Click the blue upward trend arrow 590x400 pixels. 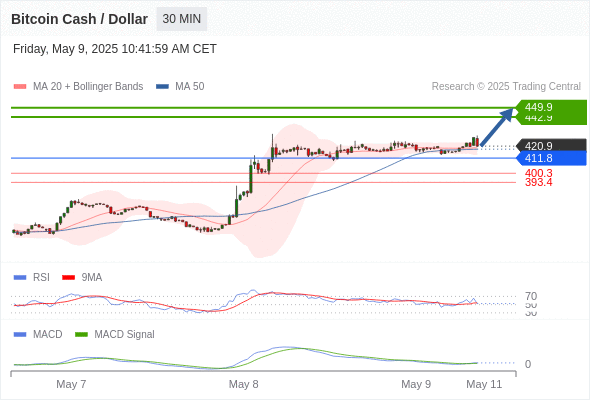click(497, 127)
